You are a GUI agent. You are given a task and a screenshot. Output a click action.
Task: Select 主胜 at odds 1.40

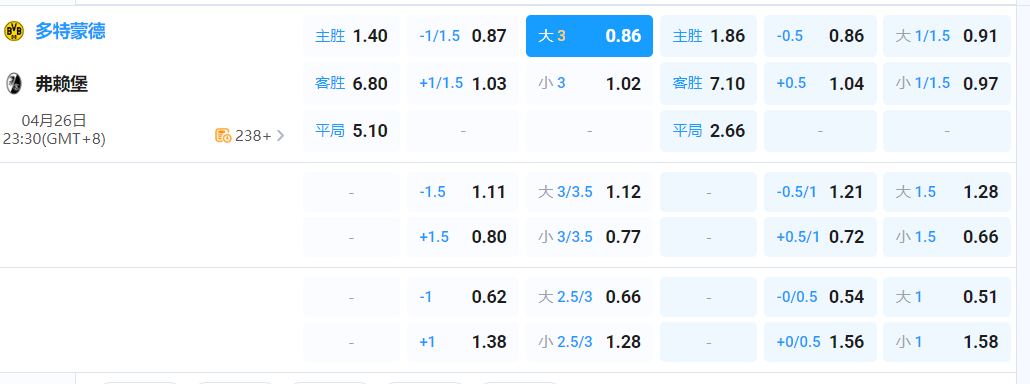[351, 36]
